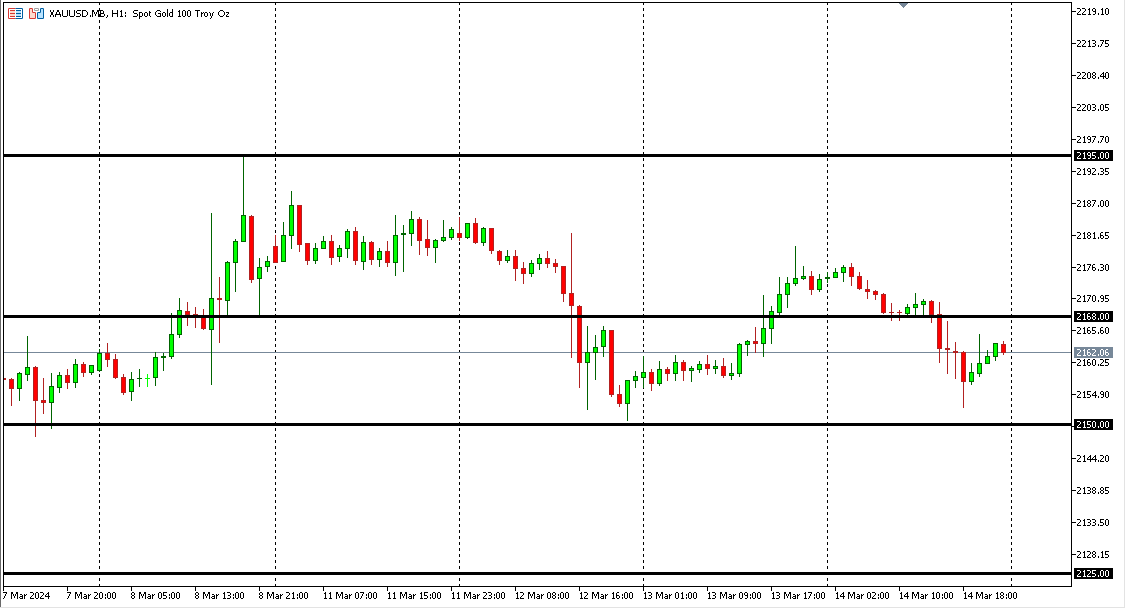The height and width of the screenshot is (609, 1125).
Task: Click the 8 Mar 13:00 time label
Action: [219, 595]
